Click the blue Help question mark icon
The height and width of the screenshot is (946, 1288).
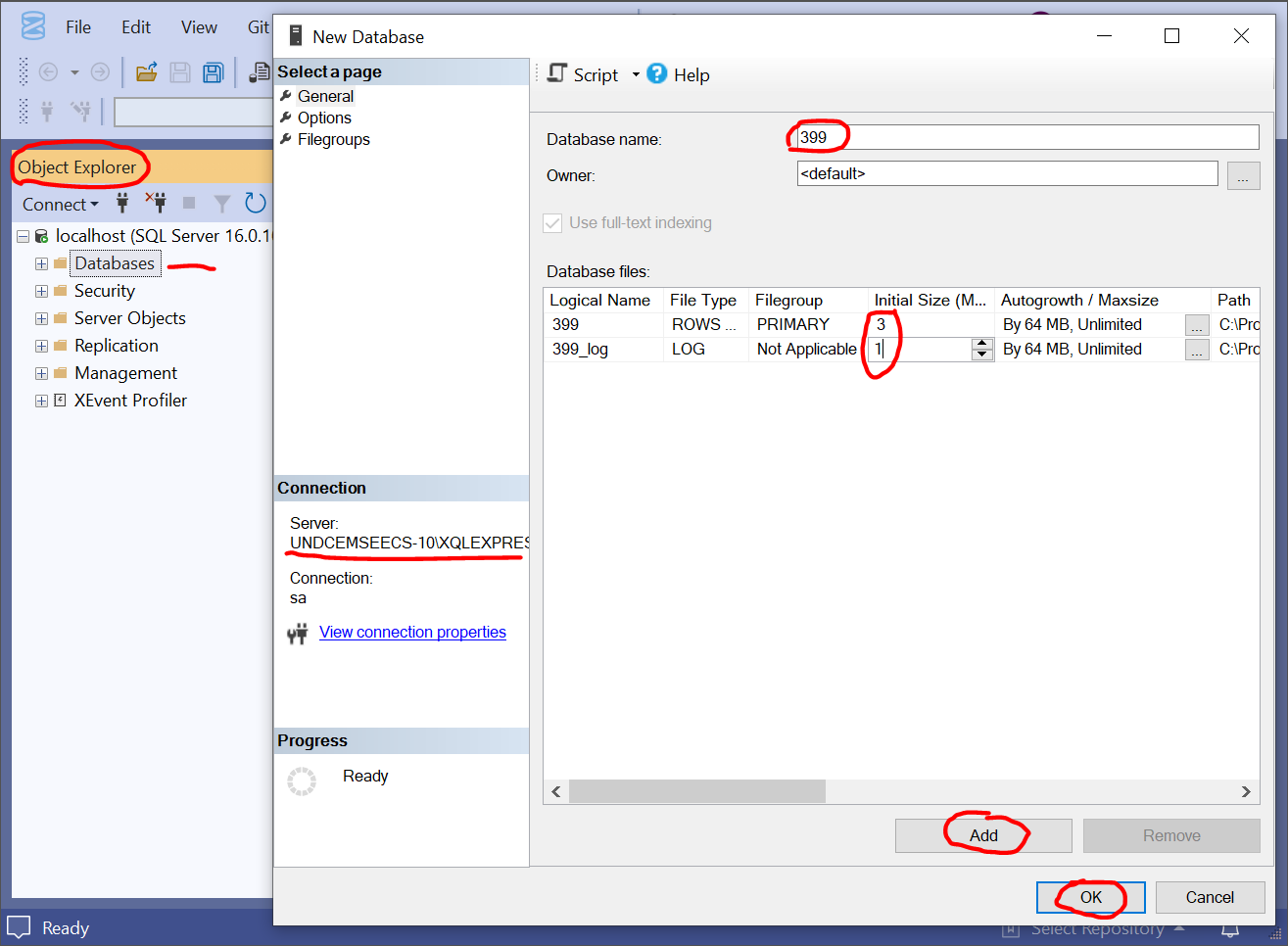(x=657, y=74)
